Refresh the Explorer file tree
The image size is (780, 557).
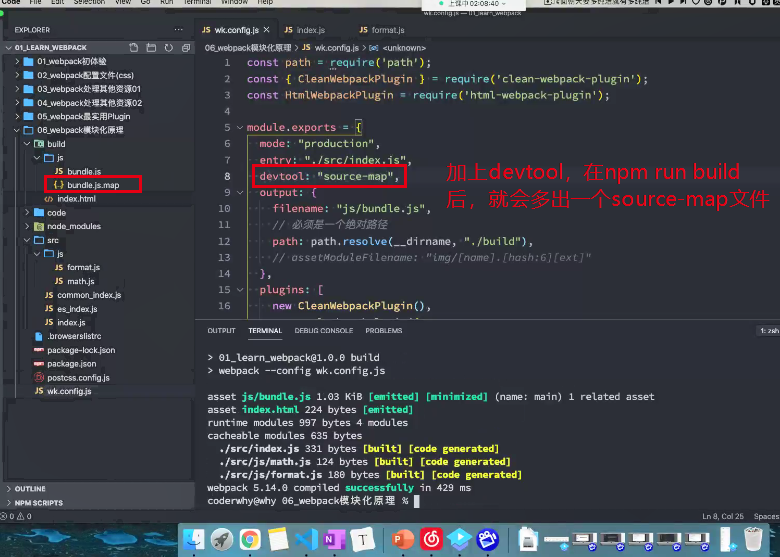pos(169,48)
